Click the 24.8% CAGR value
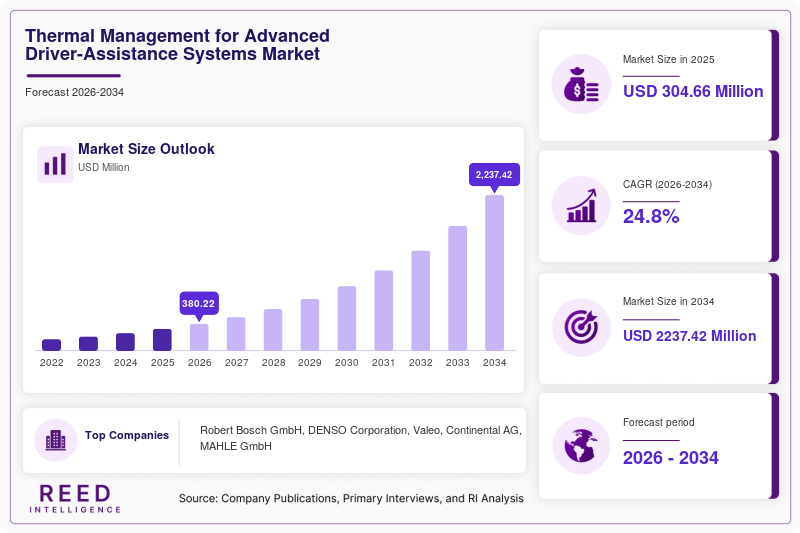 pos(651,216)
